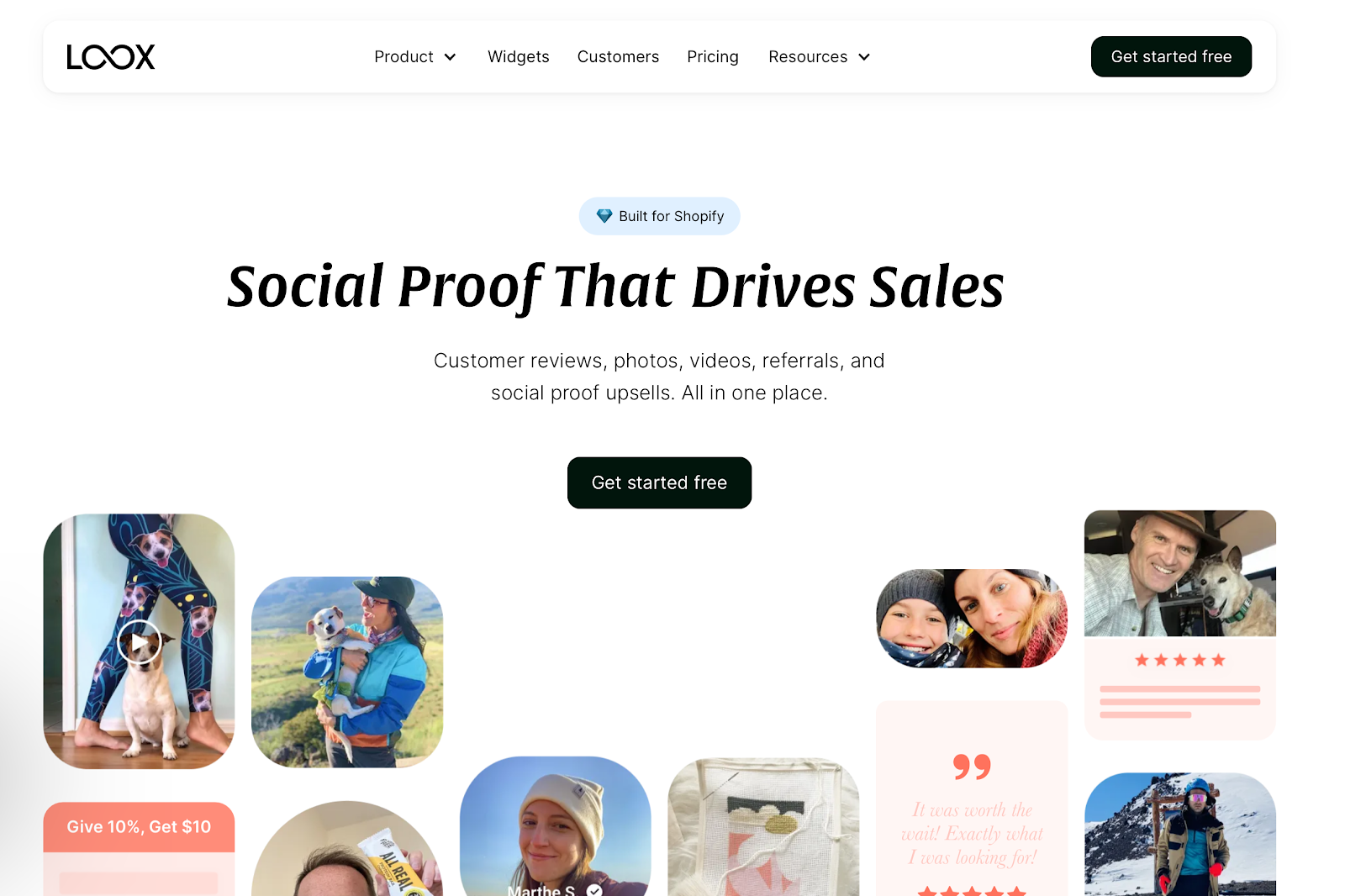Viewport: 1345px width, 896px height.
Task: Play the dog leggings video
Action: pos(139,643)
